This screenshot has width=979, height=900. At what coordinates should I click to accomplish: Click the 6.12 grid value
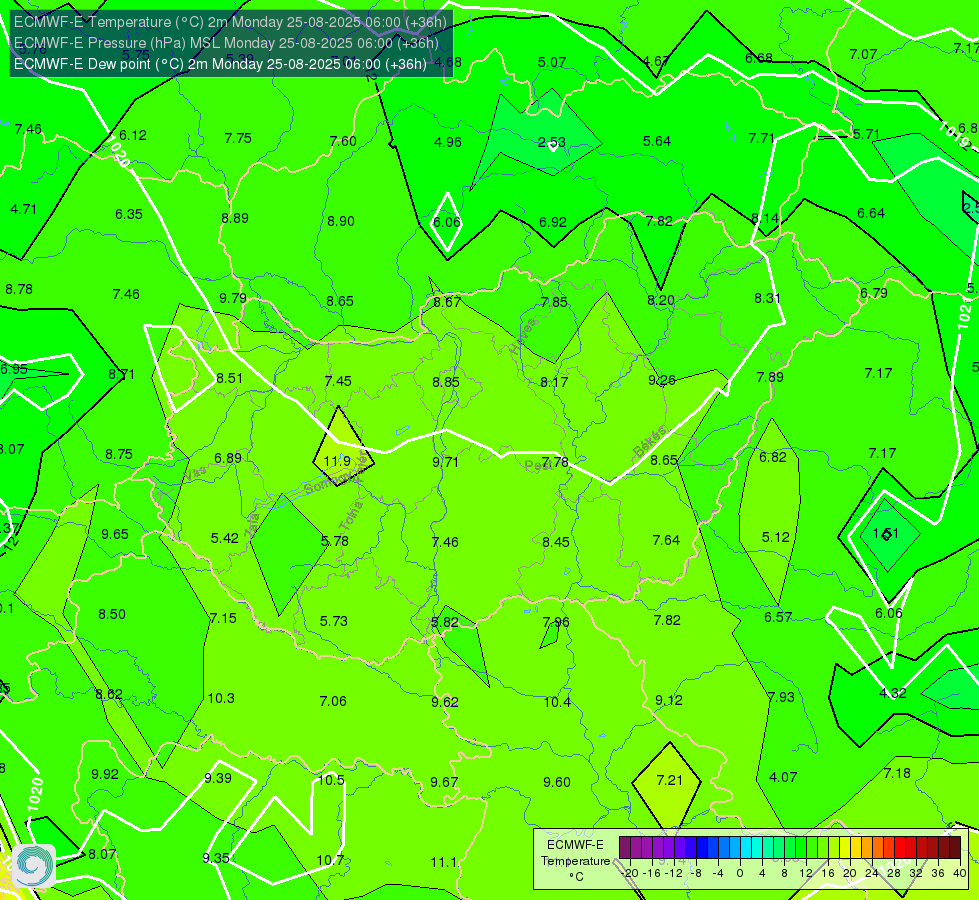(x=133, y=135)
